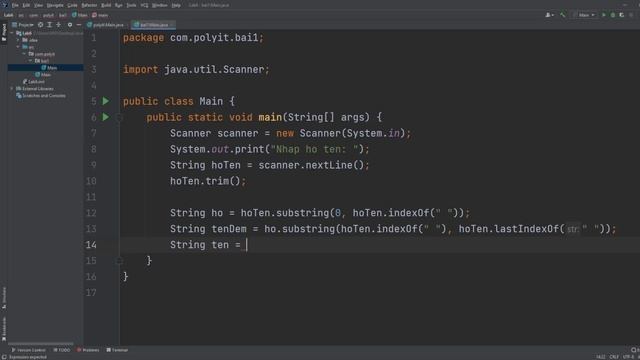The width and height of the screenshot is (640, 360).
Task: Click the main method breadcrumb in navigation bar
Action: [100, 15]
